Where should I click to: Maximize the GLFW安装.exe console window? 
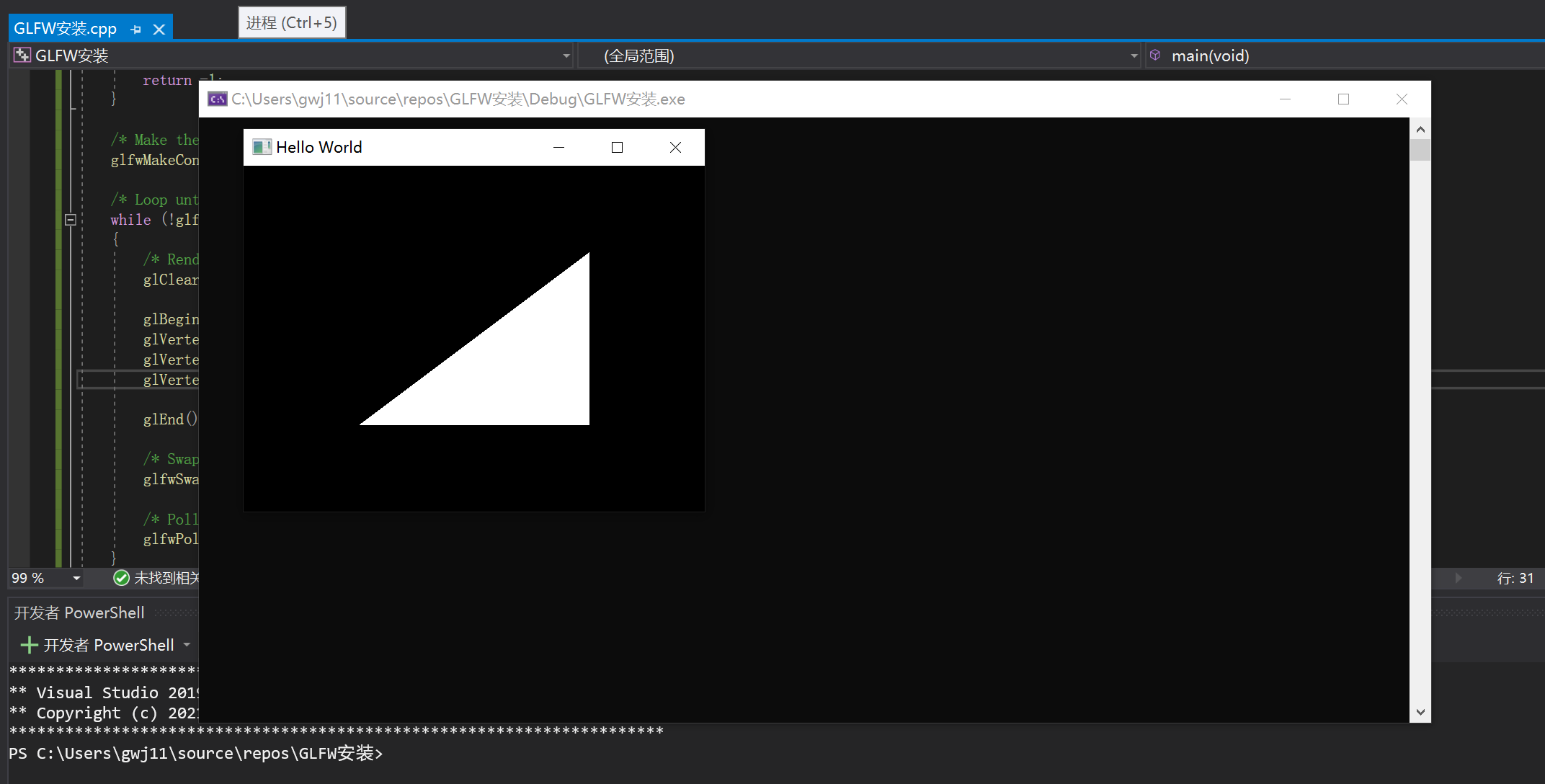tap(1343, 99)
